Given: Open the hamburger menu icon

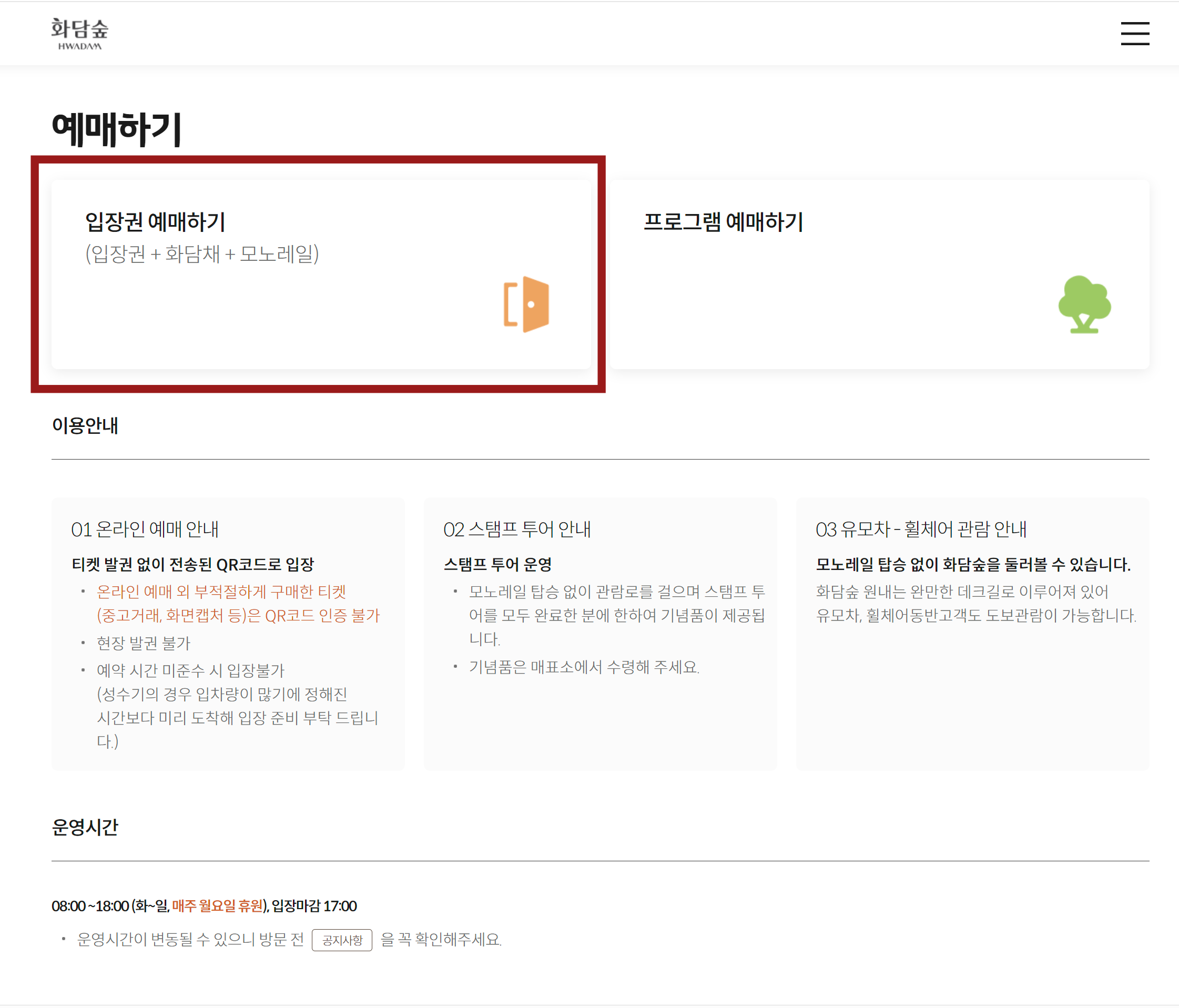Looking at the screenshot, I should (1135, 33).
